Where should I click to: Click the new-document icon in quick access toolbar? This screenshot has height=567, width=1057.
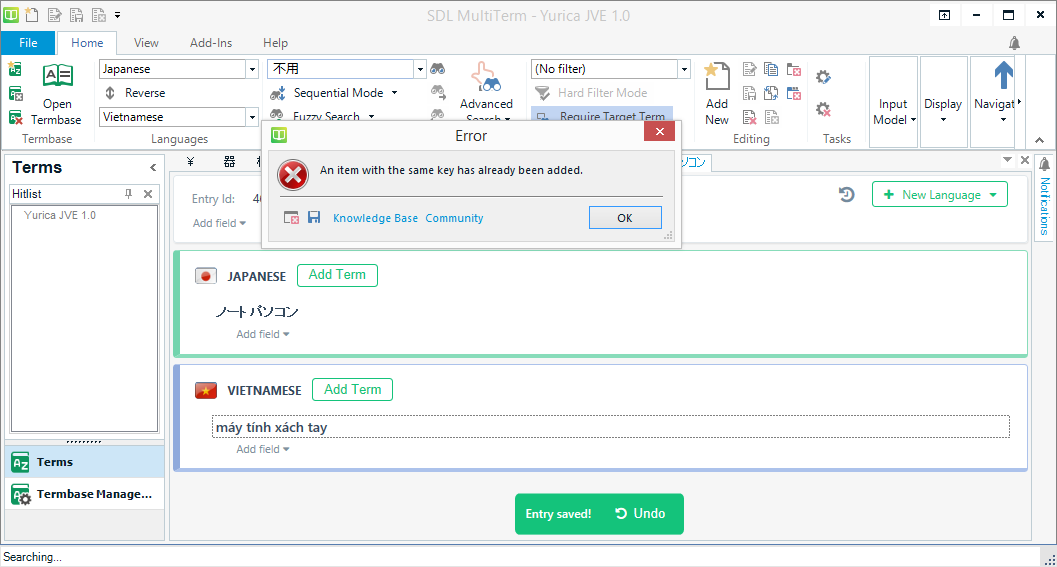point(32,14)
